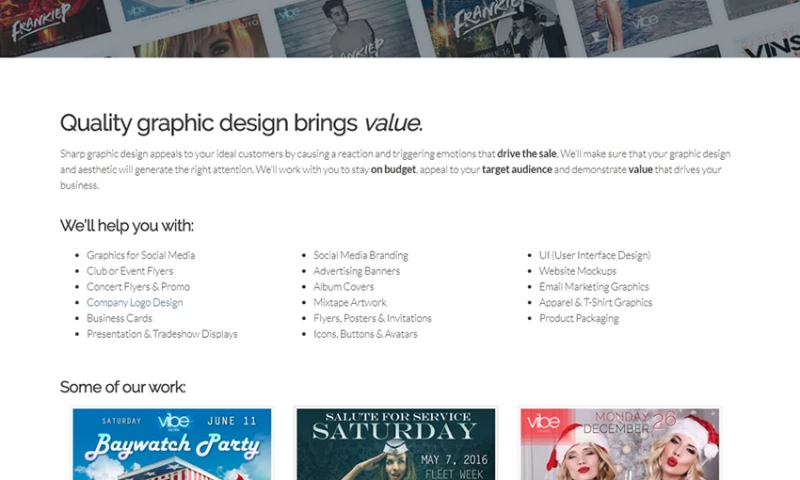Click Album Covers list item

343,287
